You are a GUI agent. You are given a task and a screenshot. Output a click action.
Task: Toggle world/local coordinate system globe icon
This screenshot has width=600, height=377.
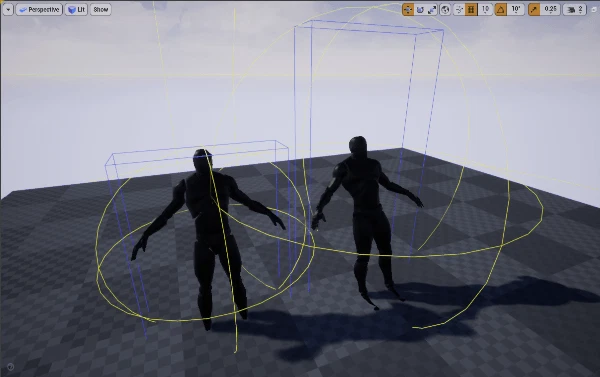445,10
